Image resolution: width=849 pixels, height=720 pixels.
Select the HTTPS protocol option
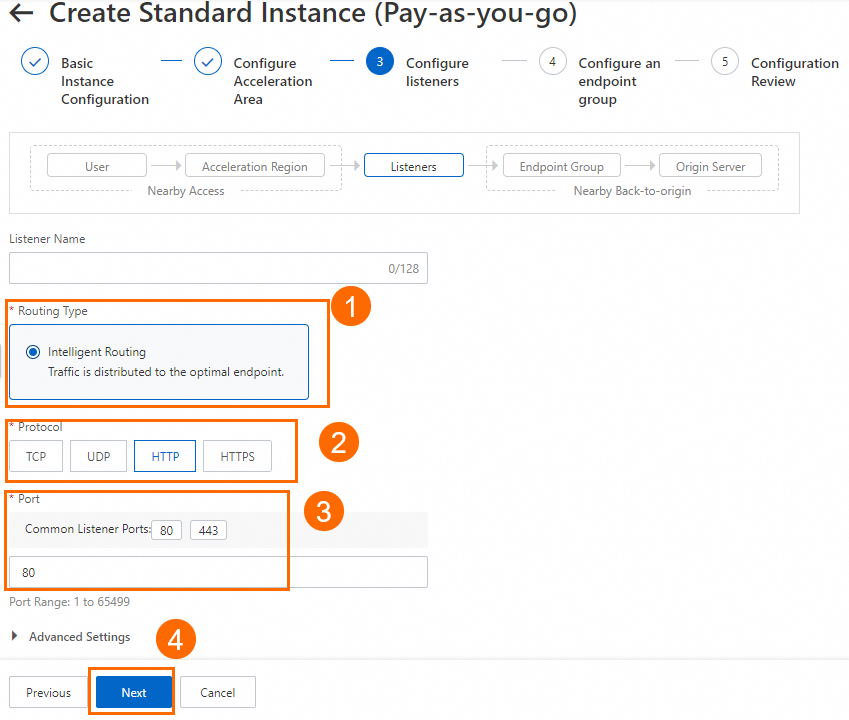[x=238, y=457]
